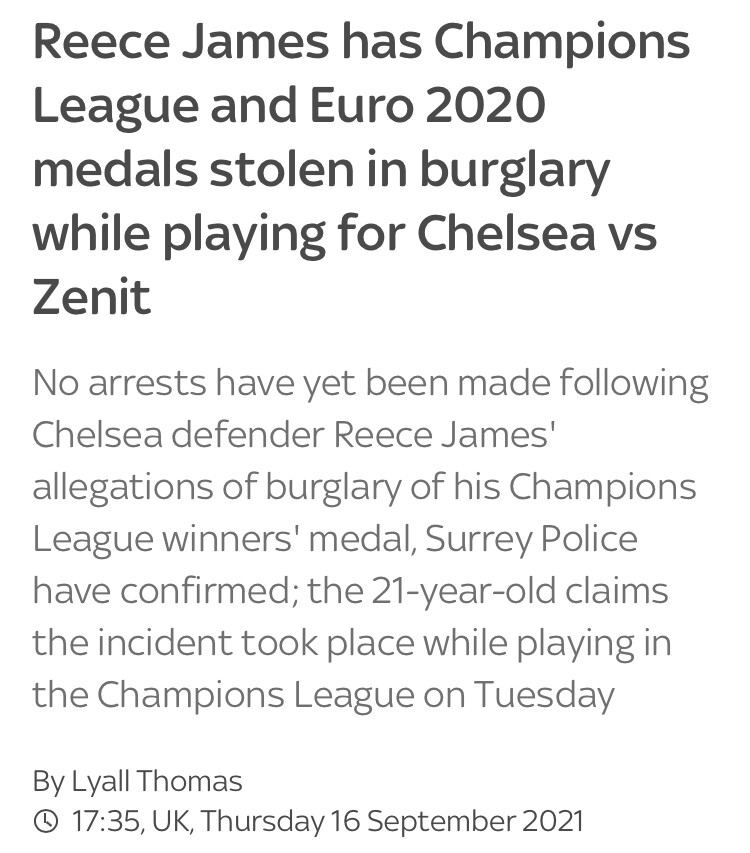Click the clock icon beside the timestamp

click(46, 821)
